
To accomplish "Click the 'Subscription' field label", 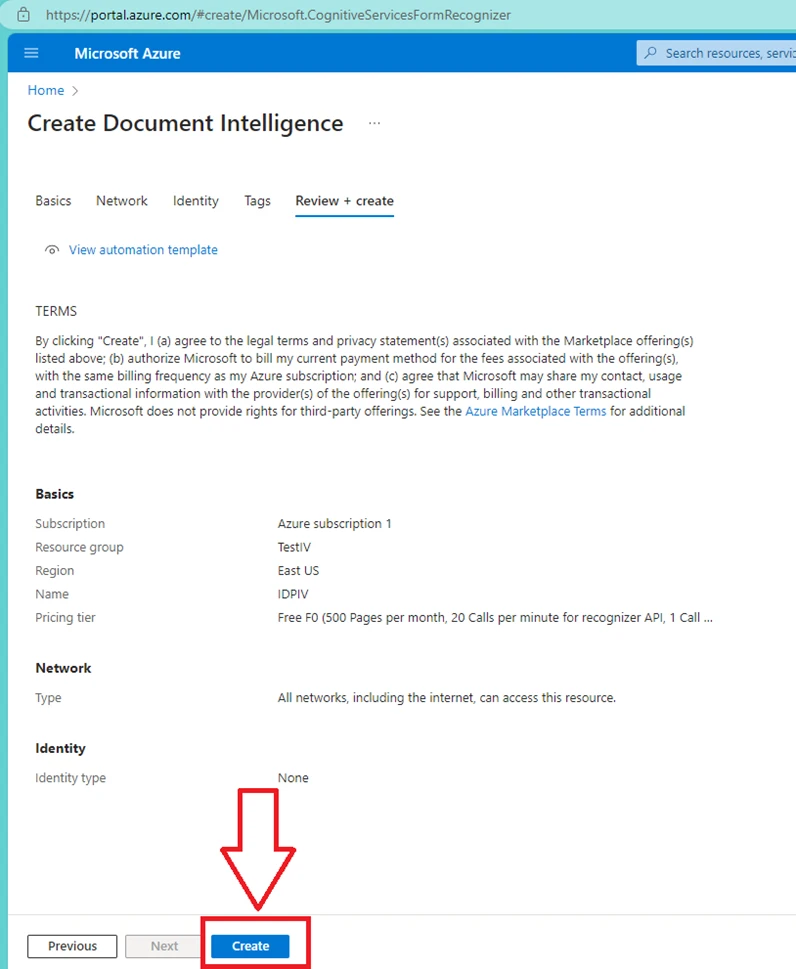I will click(70, 523).
